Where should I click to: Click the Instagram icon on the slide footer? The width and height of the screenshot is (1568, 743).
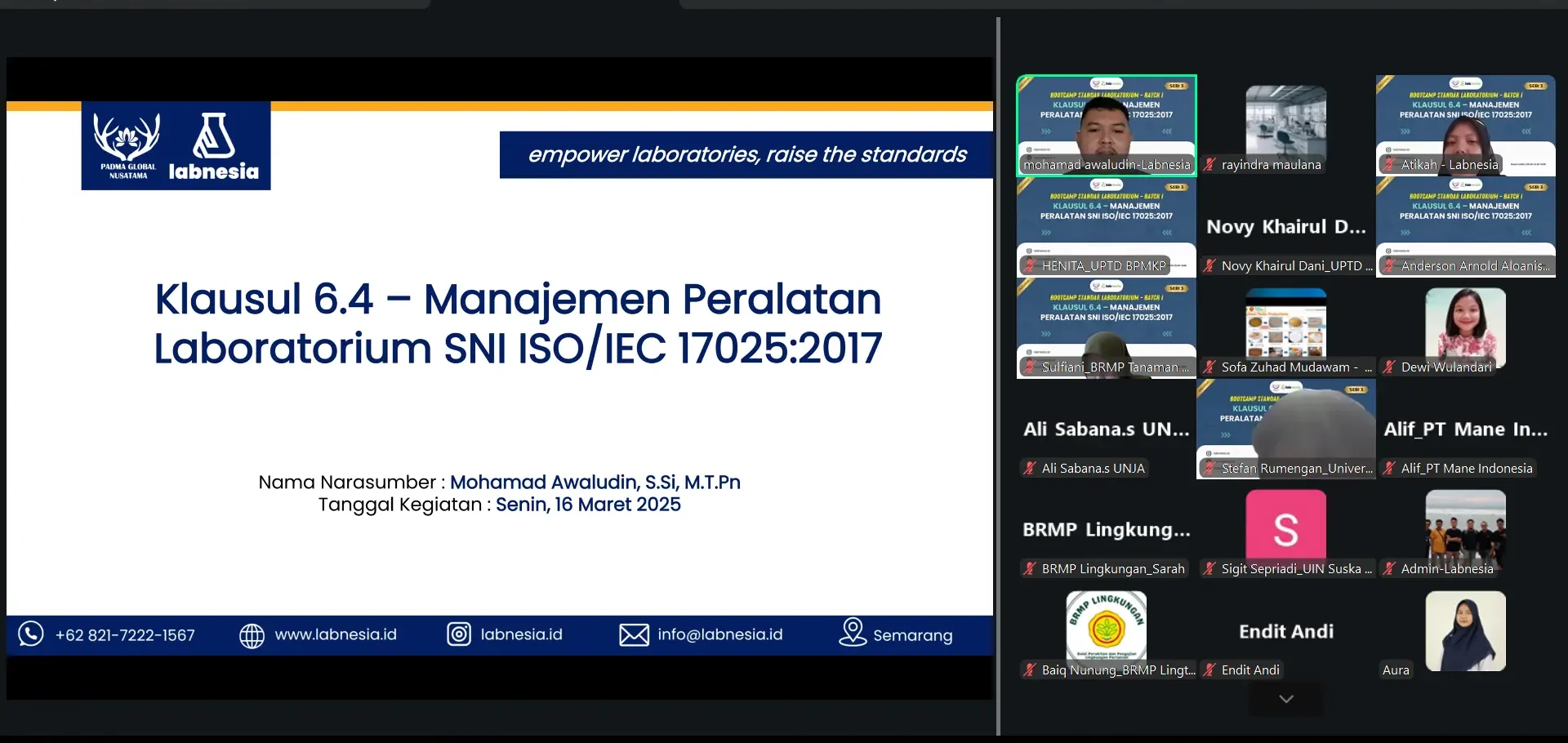tap(459, 634)
